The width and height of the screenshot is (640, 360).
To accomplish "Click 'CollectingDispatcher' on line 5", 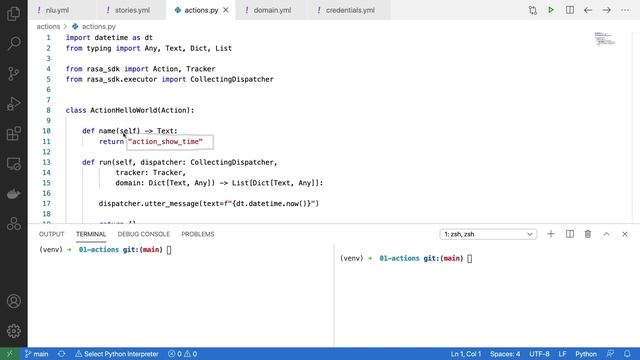I will click(232, 79).
